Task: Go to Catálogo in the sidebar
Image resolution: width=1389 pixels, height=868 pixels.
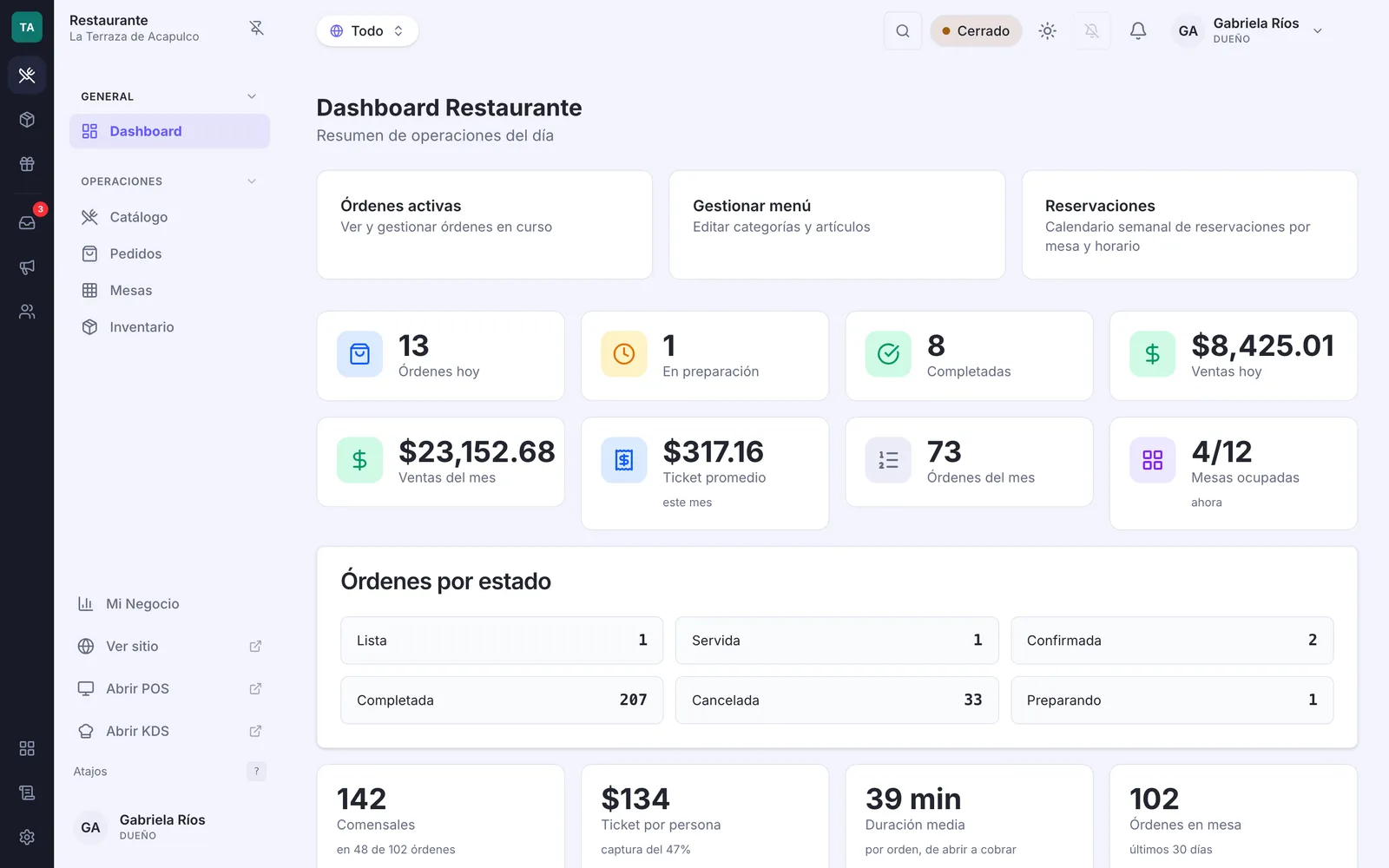Action: (x=169, y=217)
